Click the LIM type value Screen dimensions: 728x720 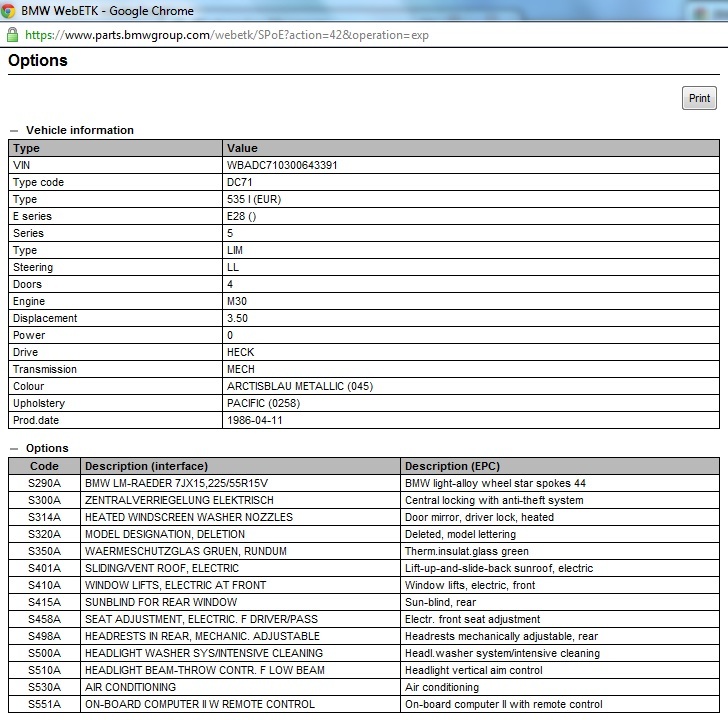pyautogui.click(x=234, y=250)
